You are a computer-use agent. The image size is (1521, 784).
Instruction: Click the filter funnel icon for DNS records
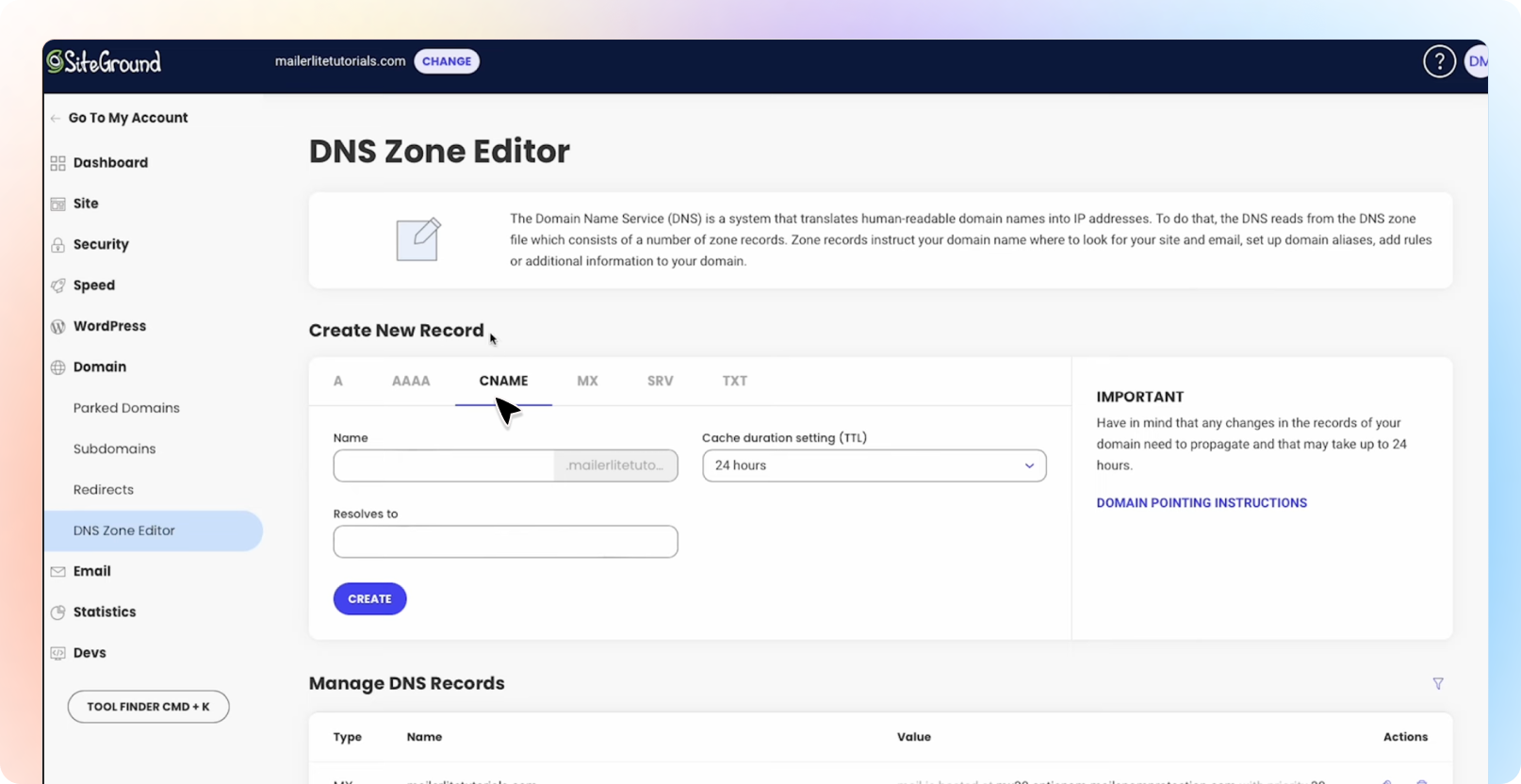click(x=1438, y=684)
